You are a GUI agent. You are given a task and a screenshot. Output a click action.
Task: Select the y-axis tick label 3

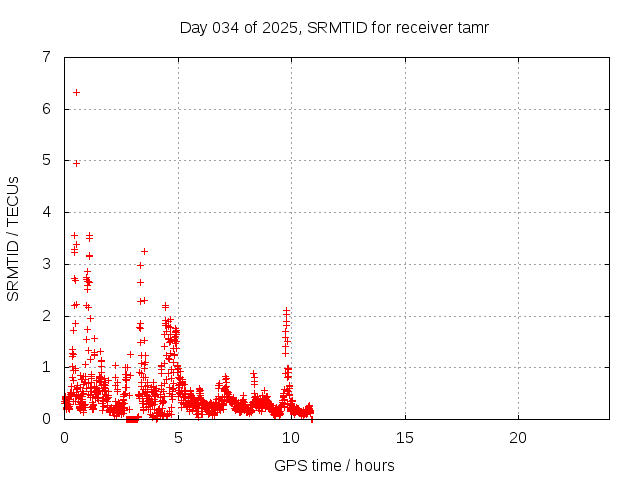(46, 264)
